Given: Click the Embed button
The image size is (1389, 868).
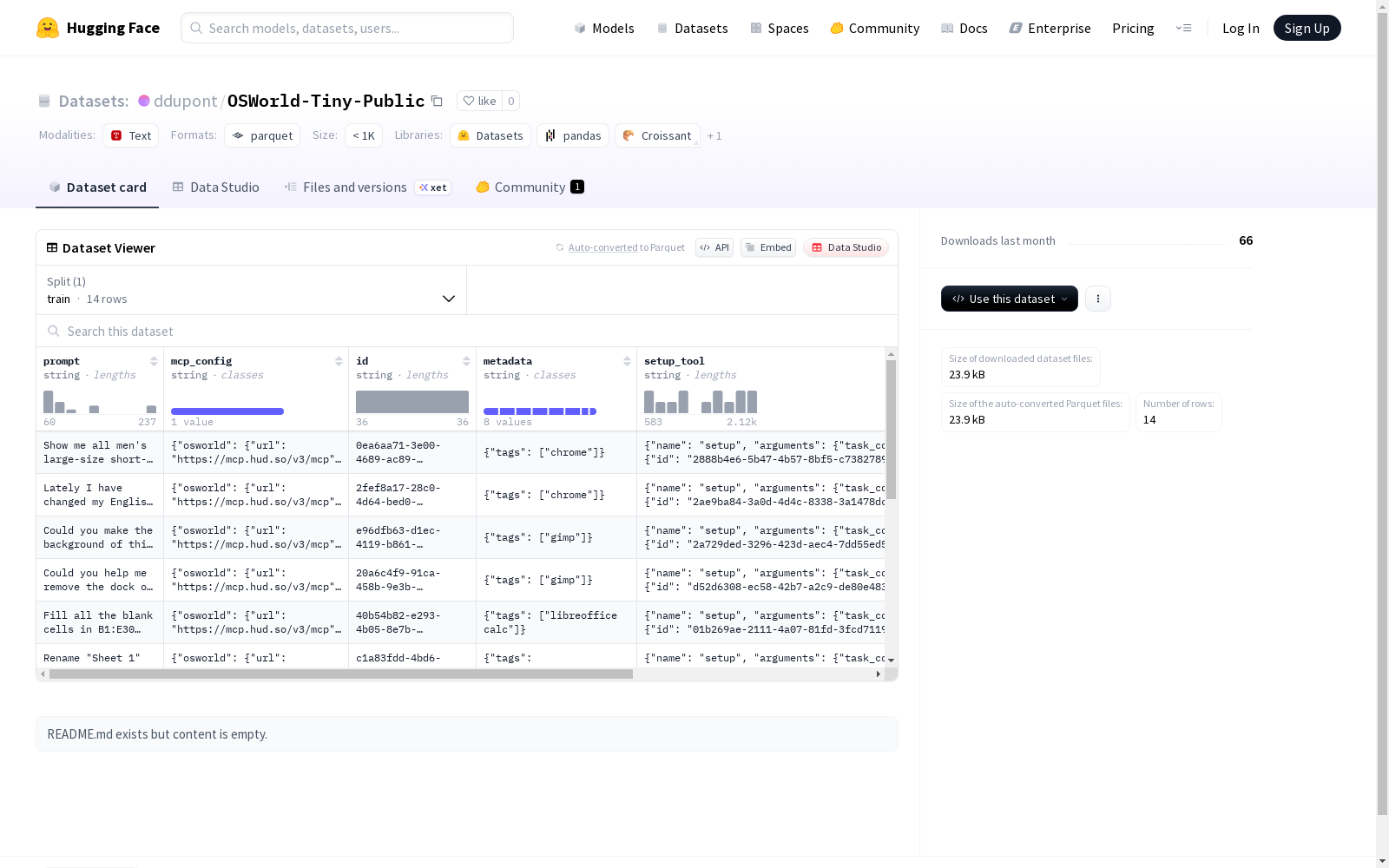Looking at the screenshot, I should click(768, 247).
